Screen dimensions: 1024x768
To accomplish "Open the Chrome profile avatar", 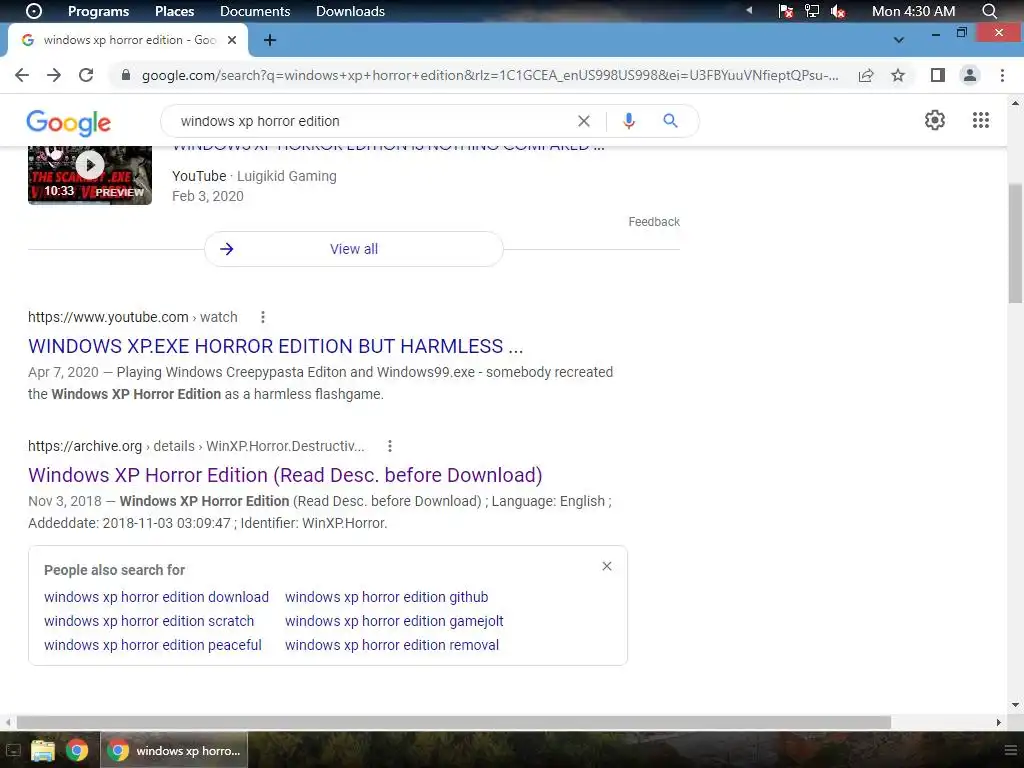I will (x=970, y=75).
